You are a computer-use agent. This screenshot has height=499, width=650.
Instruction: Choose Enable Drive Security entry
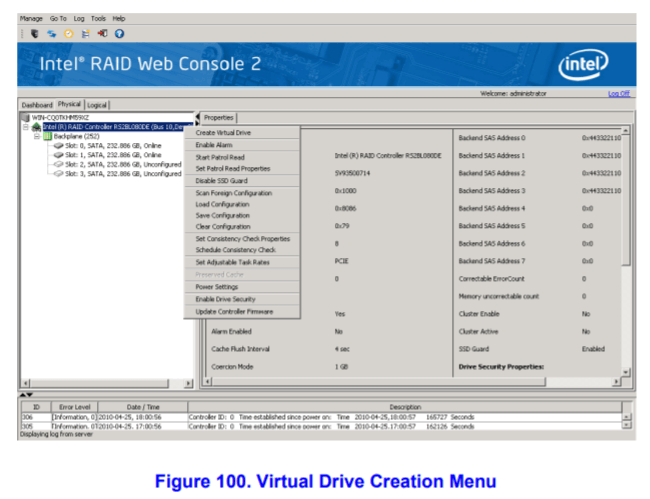pos(242,299)
